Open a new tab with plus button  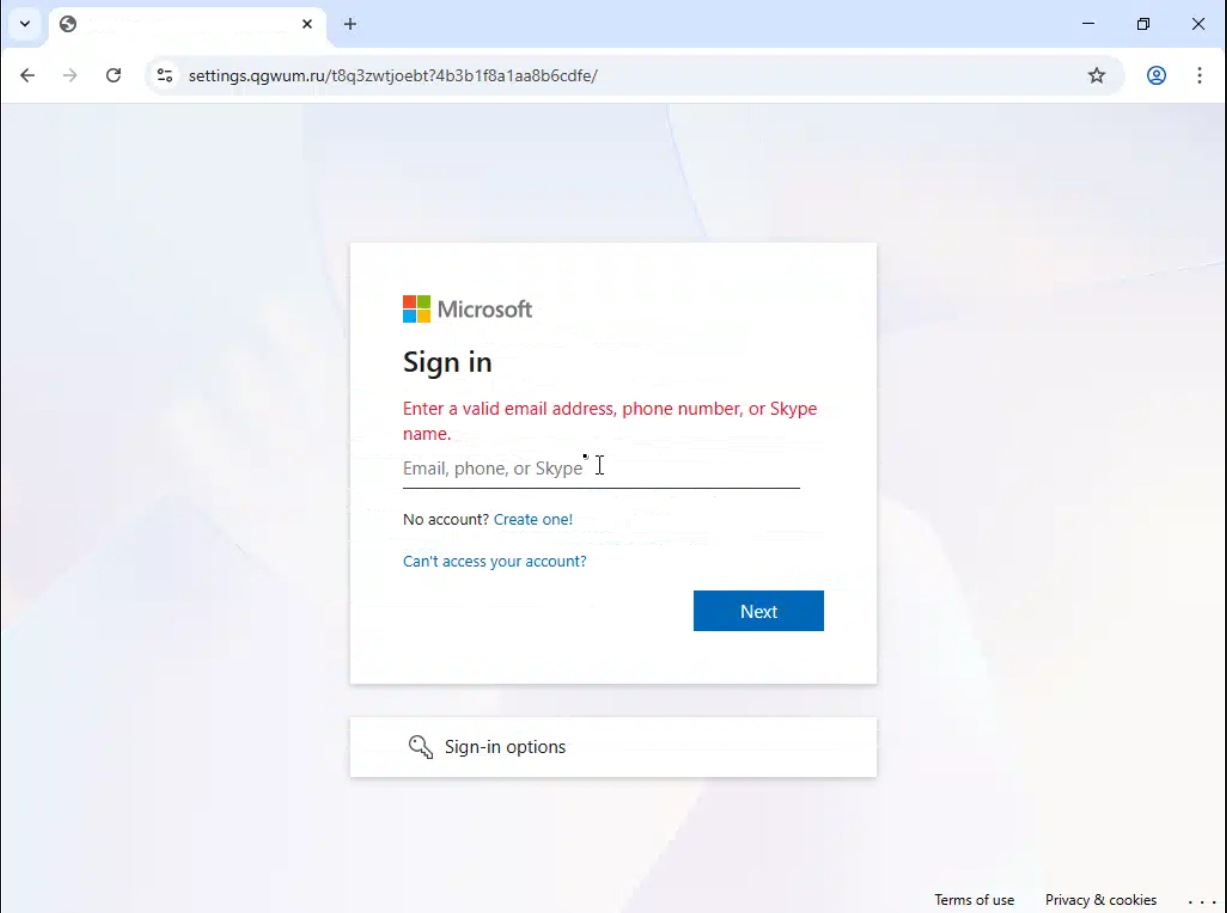[x=350, y=24]
